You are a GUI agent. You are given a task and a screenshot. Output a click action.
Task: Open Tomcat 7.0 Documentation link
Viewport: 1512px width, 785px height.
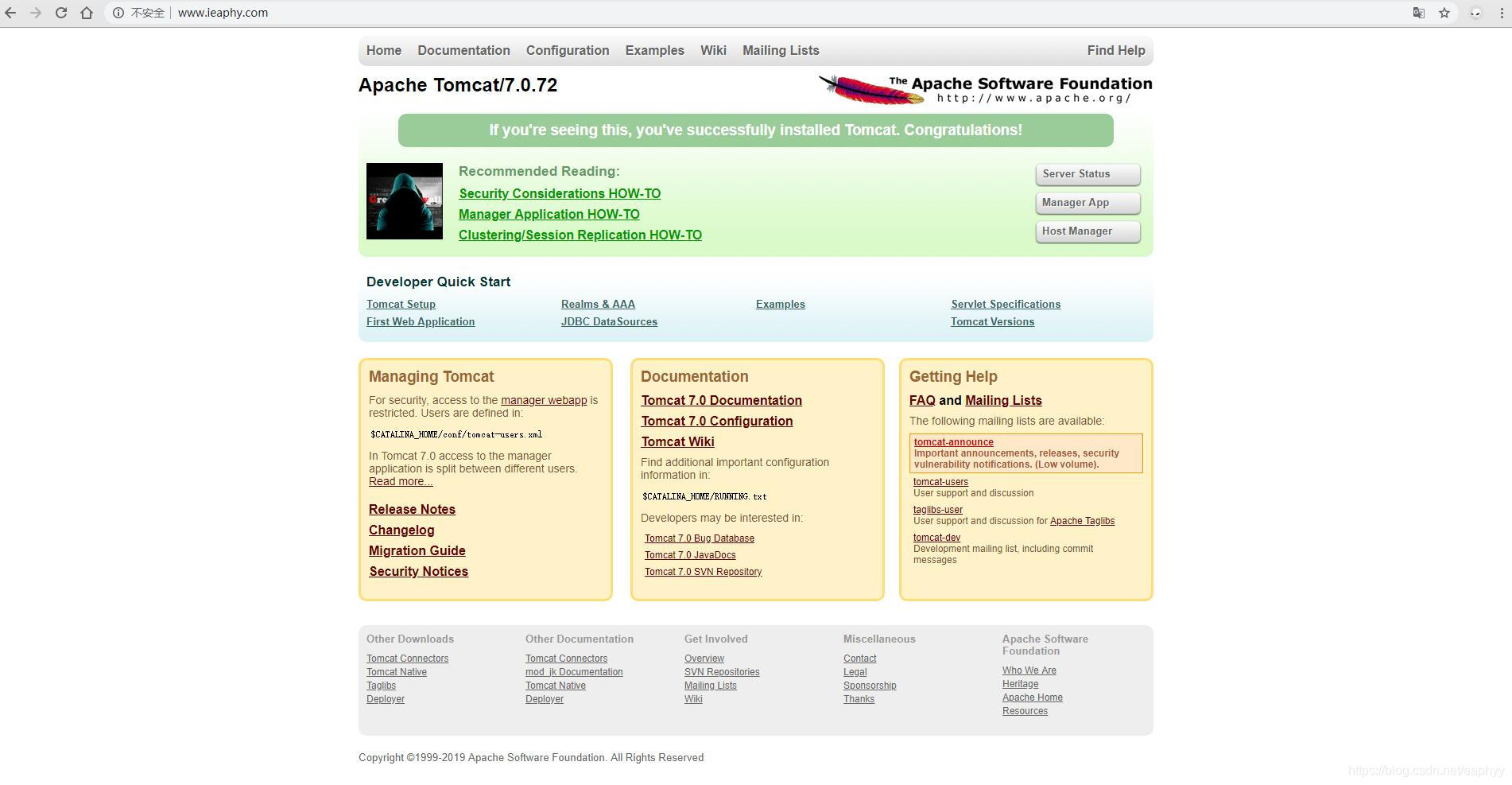coord(722,400)
